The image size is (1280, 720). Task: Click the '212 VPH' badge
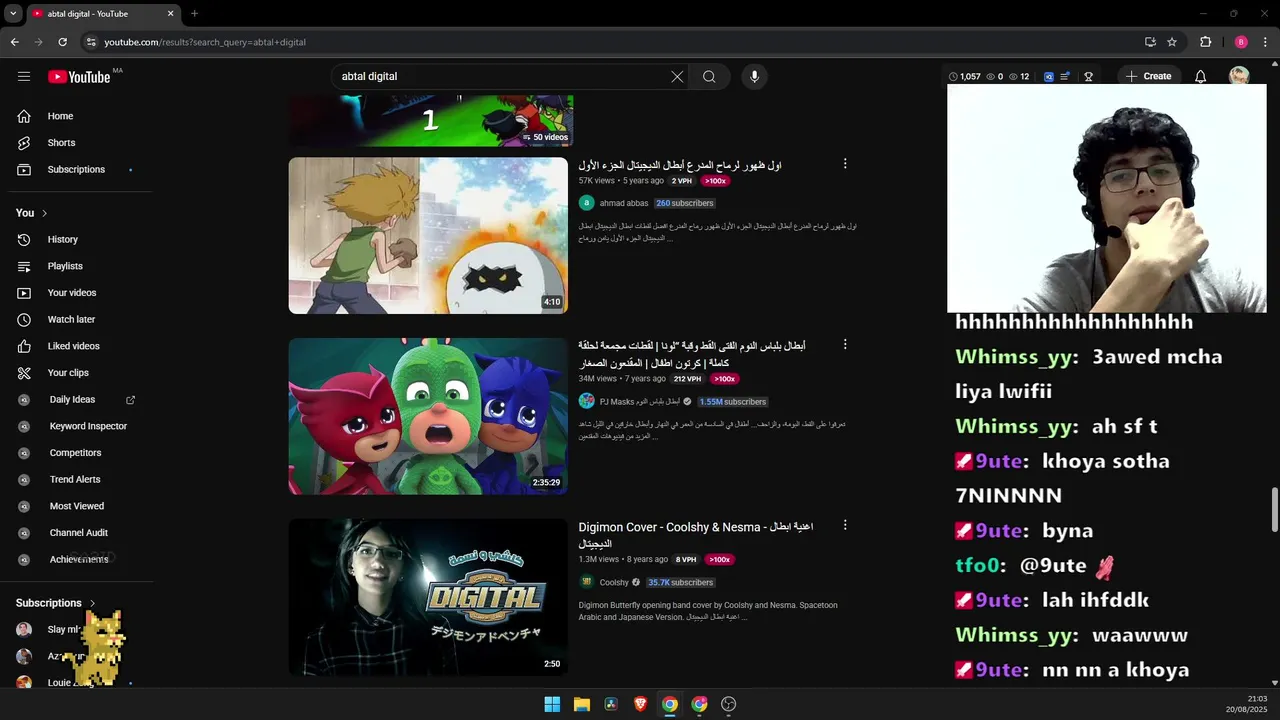pyautogui.click(x=687, y=379)
